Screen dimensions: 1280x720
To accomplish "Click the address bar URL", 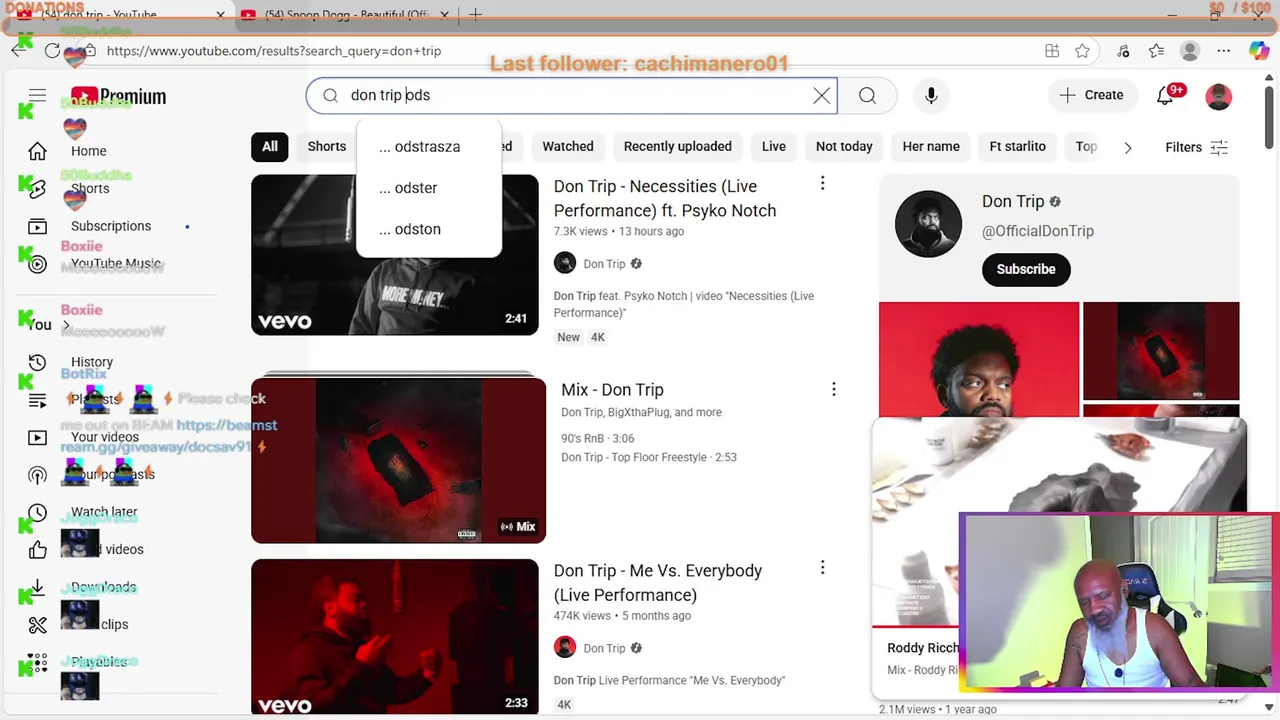I will click(x=274, y=51).
